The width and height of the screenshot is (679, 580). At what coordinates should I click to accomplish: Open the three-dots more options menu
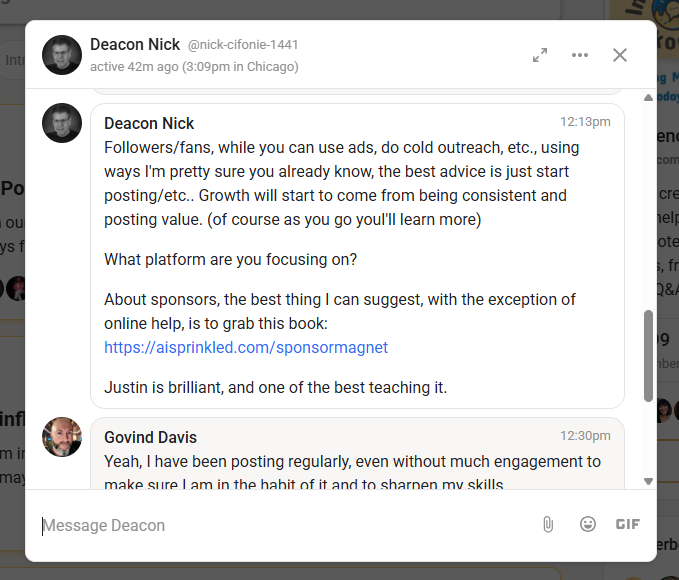(580, 55)
